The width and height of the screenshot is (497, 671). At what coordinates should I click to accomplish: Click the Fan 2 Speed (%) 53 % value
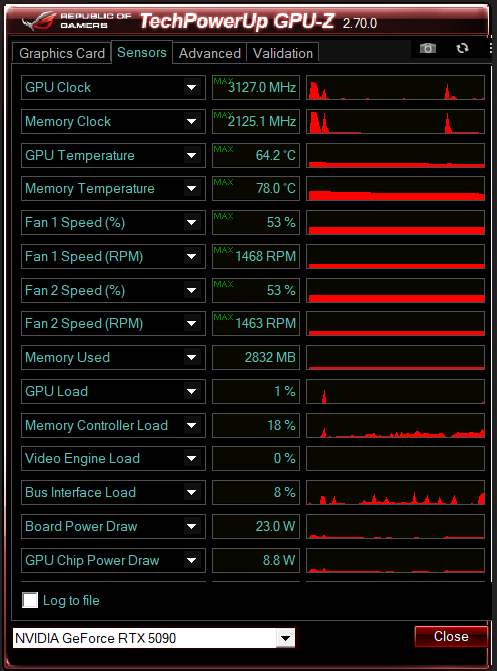click(256, 290)
